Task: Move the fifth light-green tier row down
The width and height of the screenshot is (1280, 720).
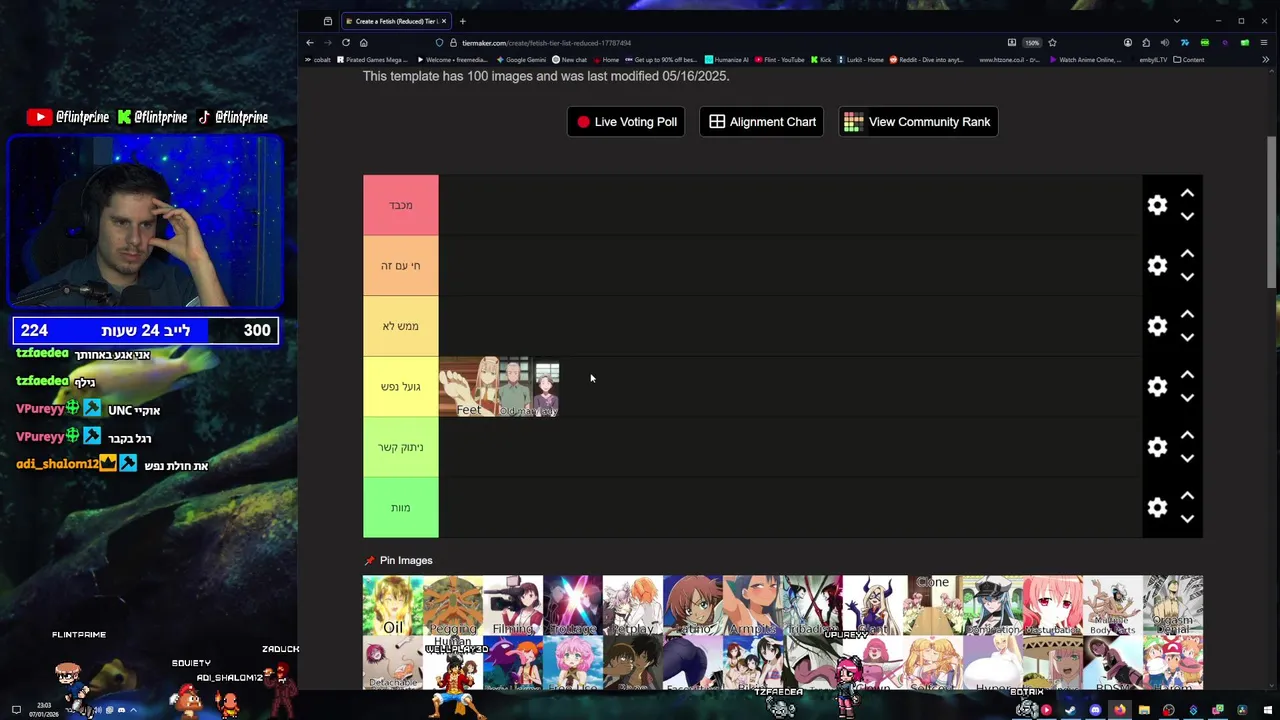Action: click(x=1187, y=458)
